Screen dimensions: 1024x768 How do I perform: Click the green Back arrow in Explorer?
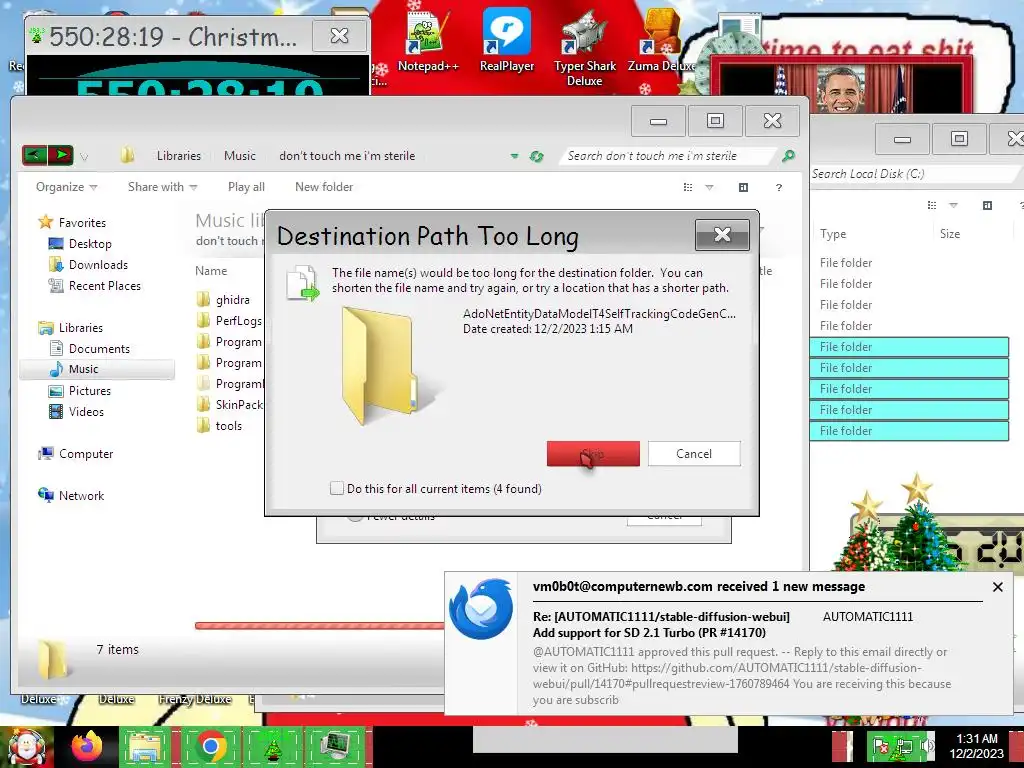point(35,155)
